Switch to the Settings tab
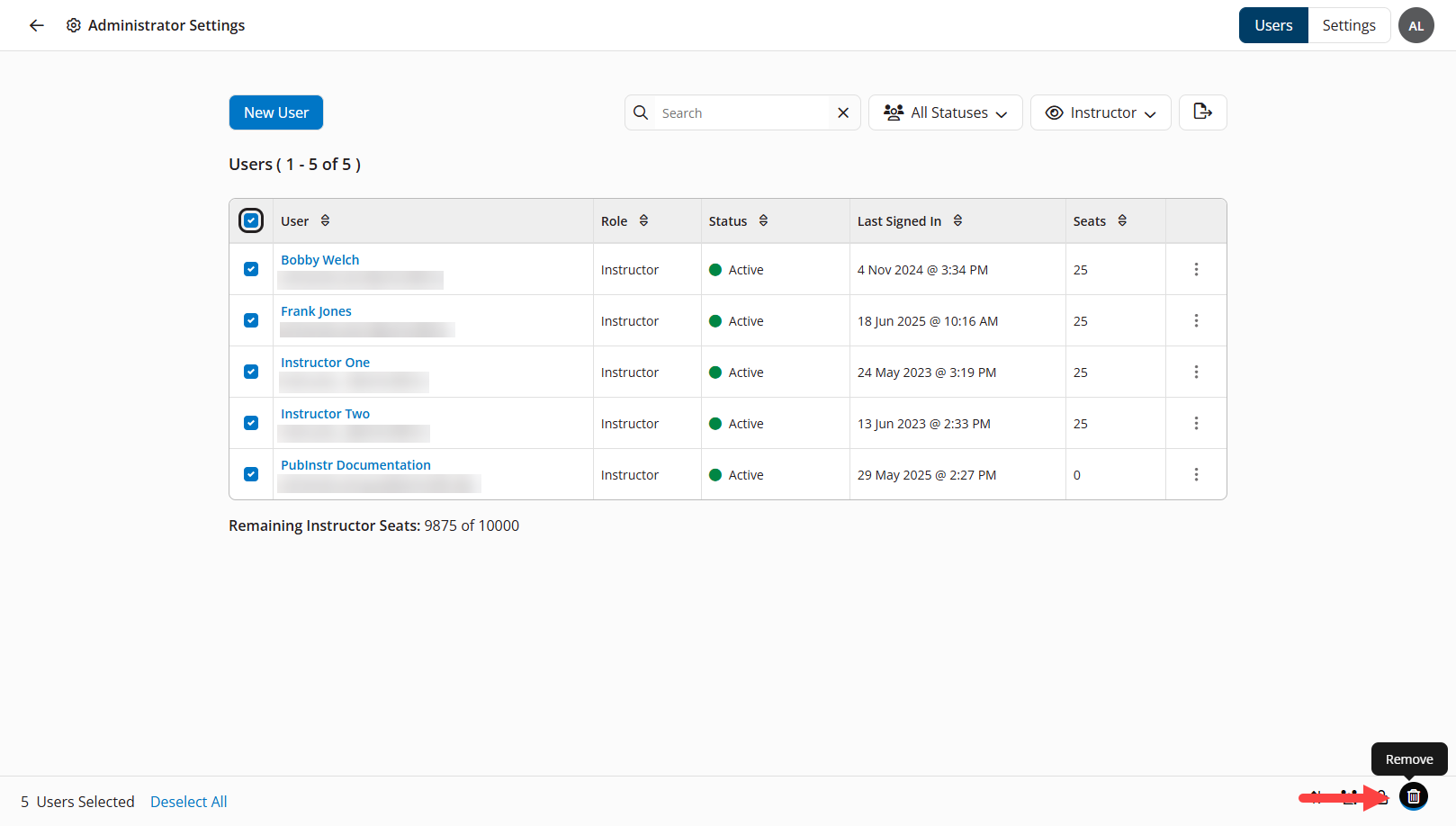 [1349, 25]
